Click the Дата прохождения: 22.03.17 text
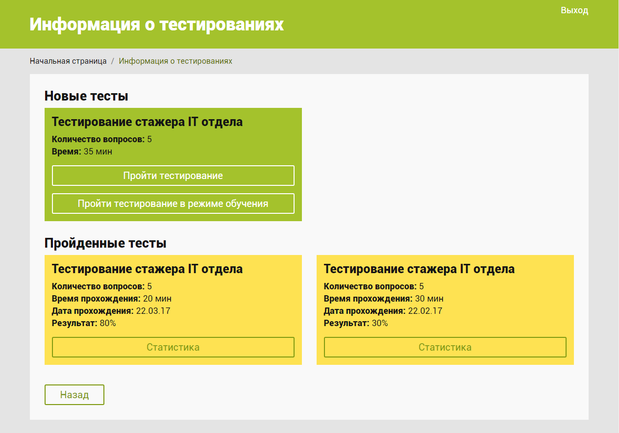The height and width of the screenshot is (433, 619). point(111,311)
